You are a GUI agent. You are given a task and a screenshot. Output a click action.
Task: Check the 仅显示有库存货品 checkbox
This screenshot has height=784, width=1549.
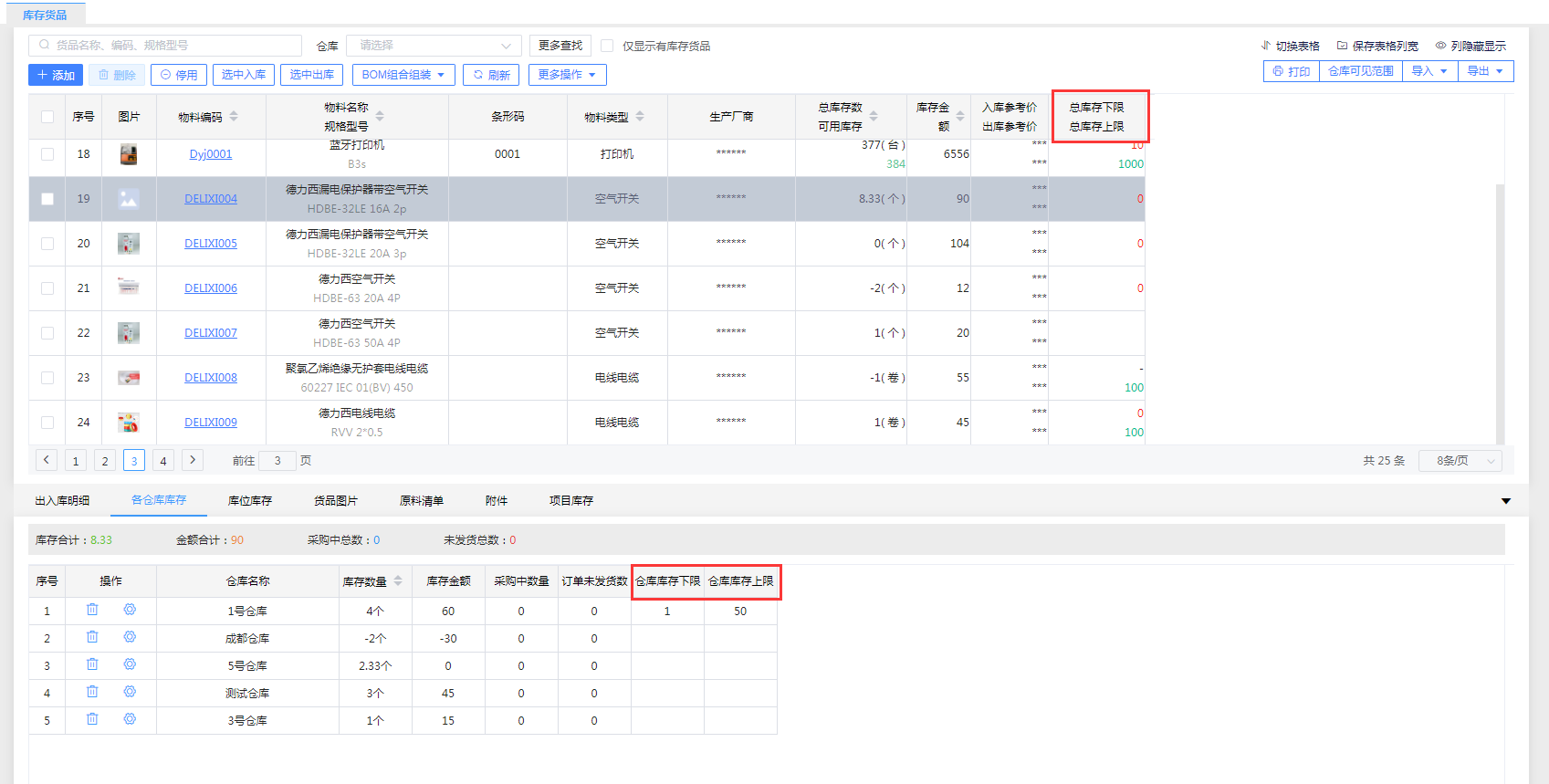point(607,46)
